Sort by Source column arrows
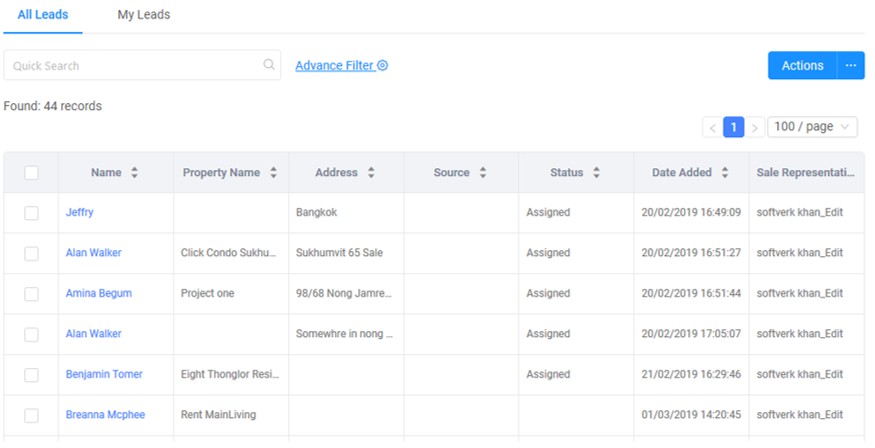 click(483, 173)
